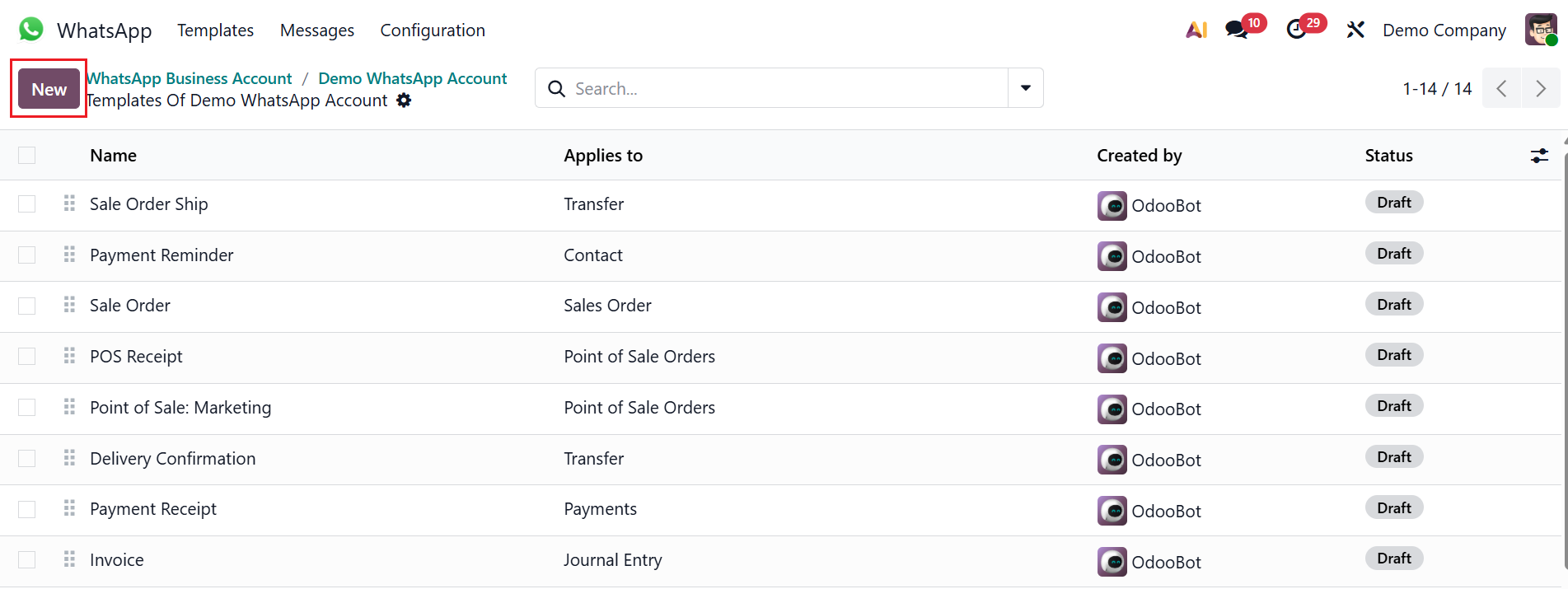Open the WhatsApp Business Account breadcrumb link
Screen dimensions: 1568x589
(190, 78)
